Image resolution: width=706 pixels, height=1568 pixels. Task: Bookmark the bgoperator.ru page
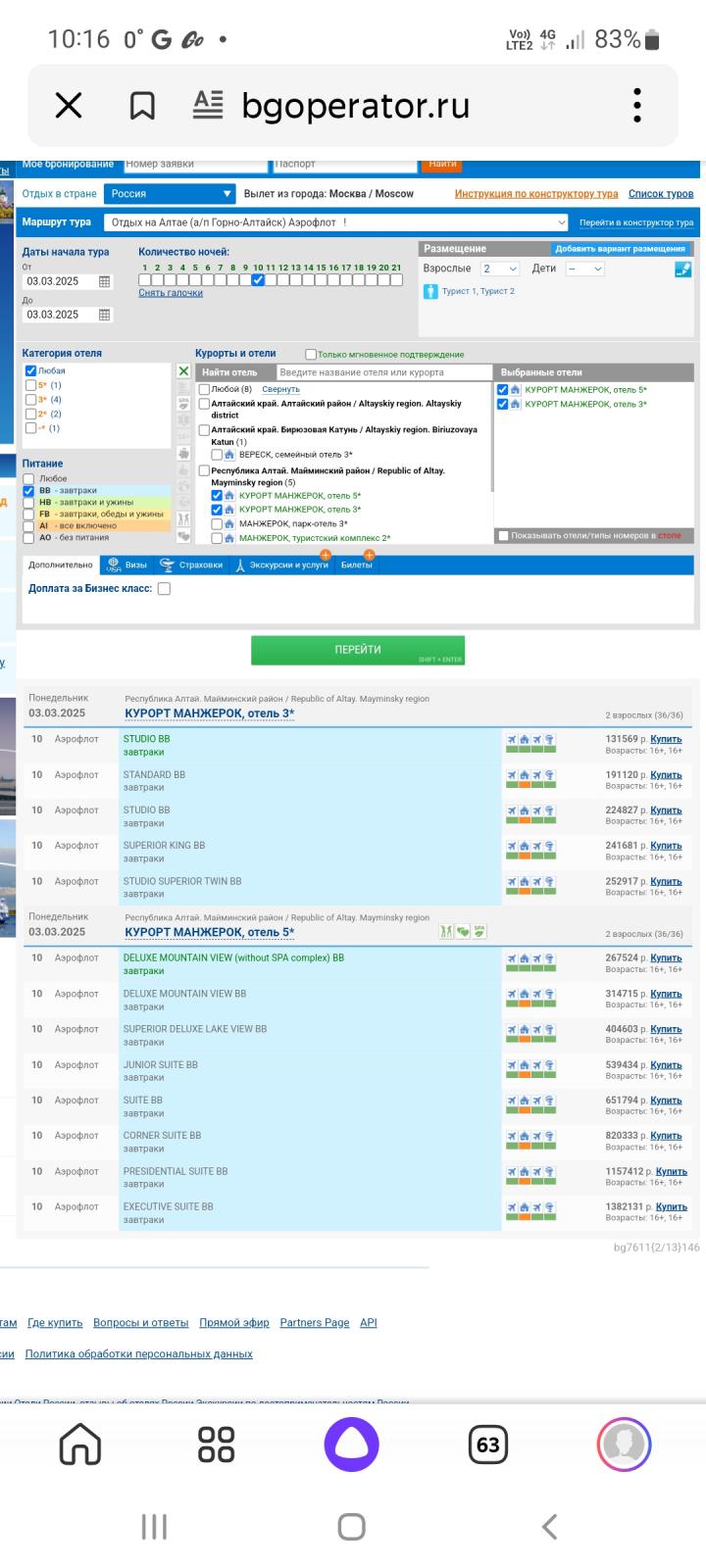pyautogui.click(x=143, y=105)
